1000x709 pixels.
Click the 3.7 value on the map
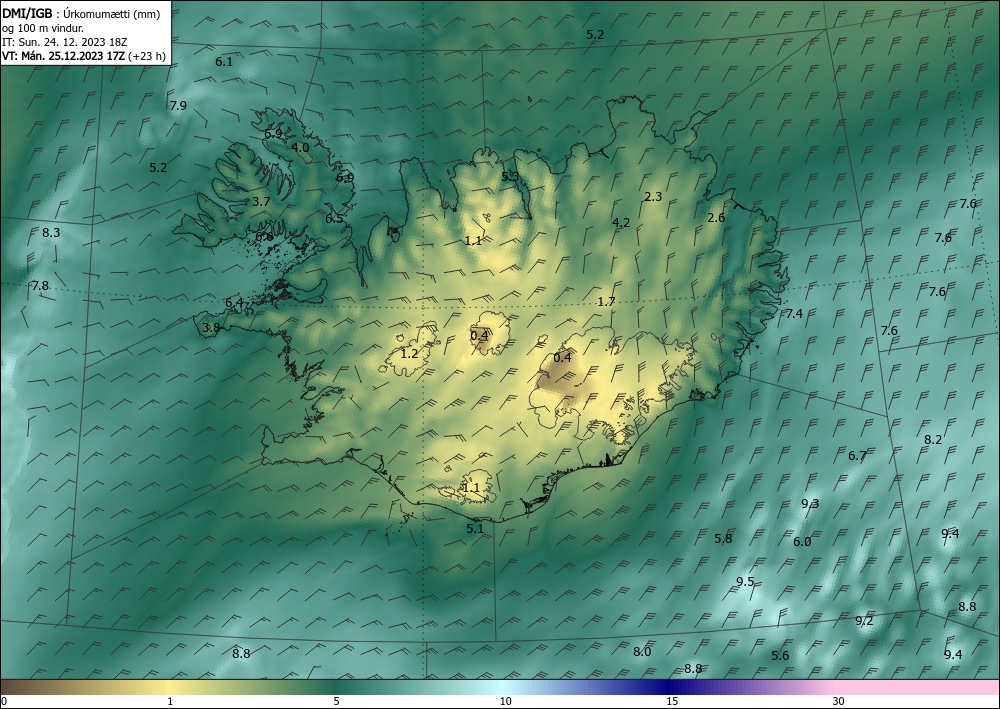point(261,201)
